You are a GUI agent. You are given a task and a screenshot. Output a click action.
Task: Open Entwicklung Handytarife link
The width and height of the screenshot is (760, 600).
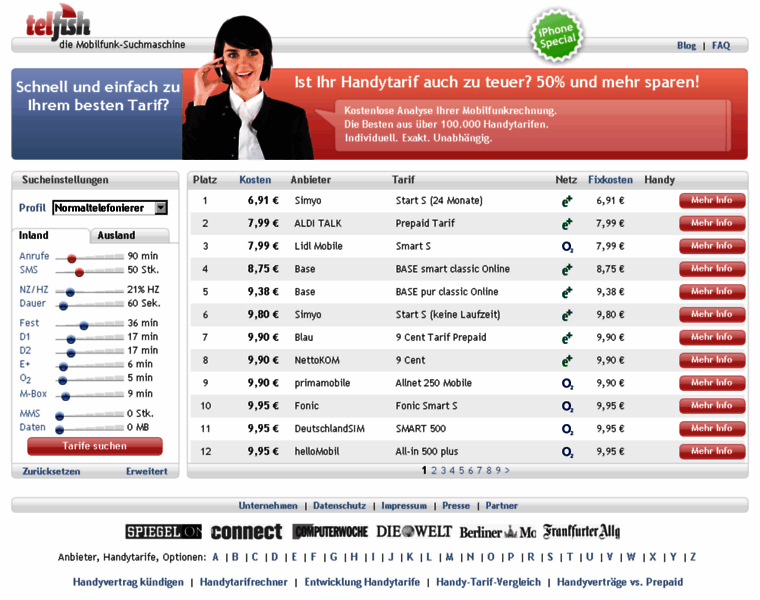click(x=362, y=582)
